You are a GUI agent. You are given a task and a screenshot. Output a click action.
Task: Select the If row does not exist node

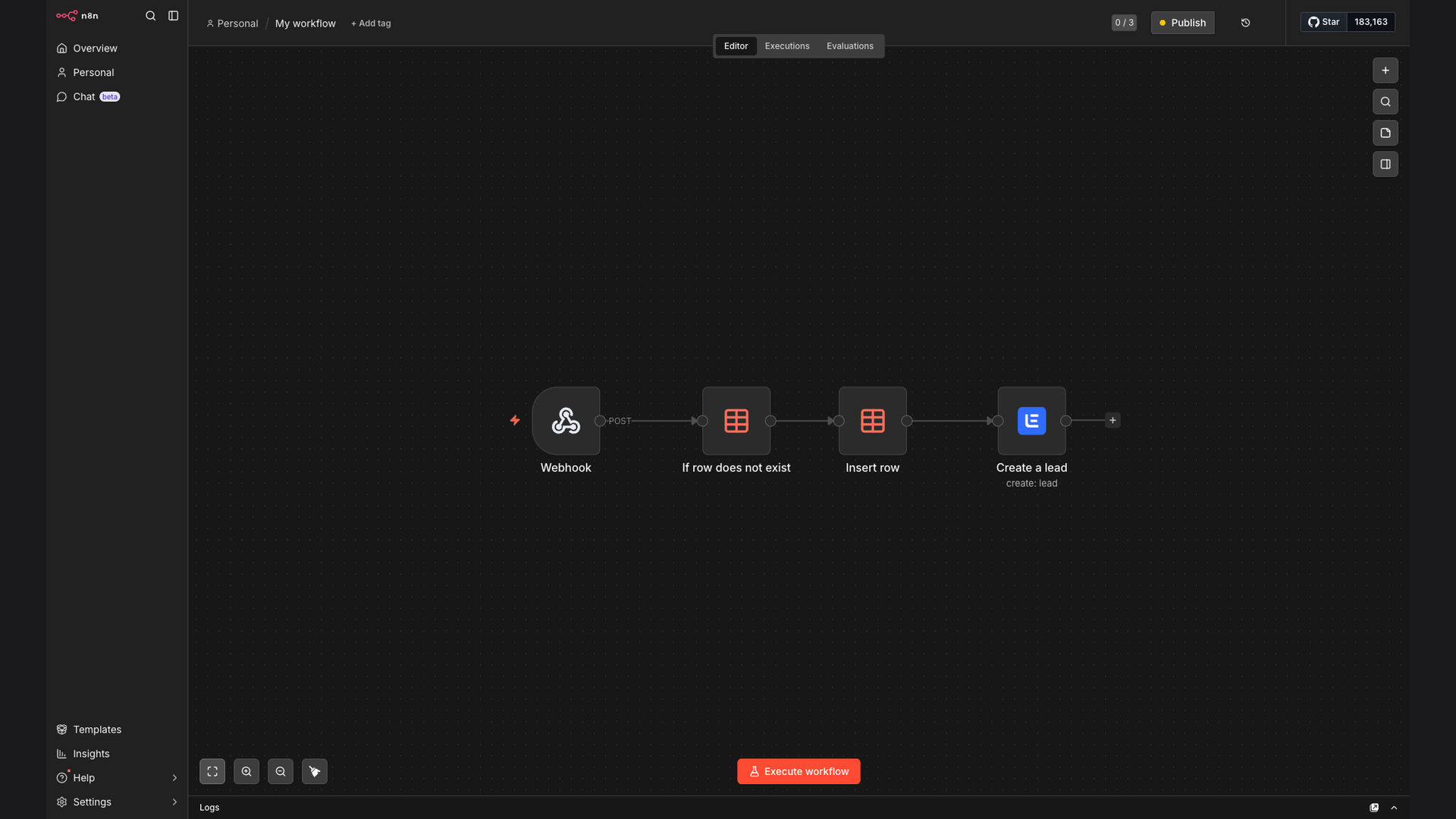(x=736, y=421)
